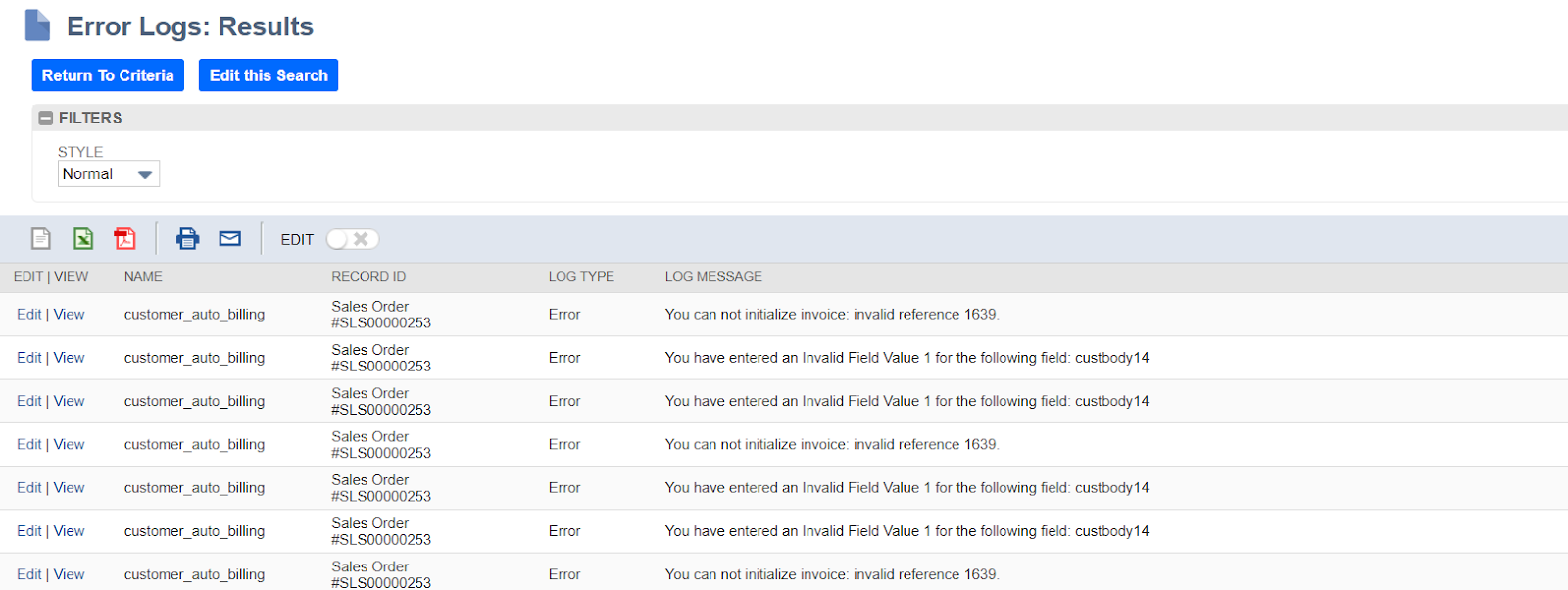This screenshot has width=1568, height=590.
Task: Sort by LOG TYPE column header
Action: click(581, 277)
